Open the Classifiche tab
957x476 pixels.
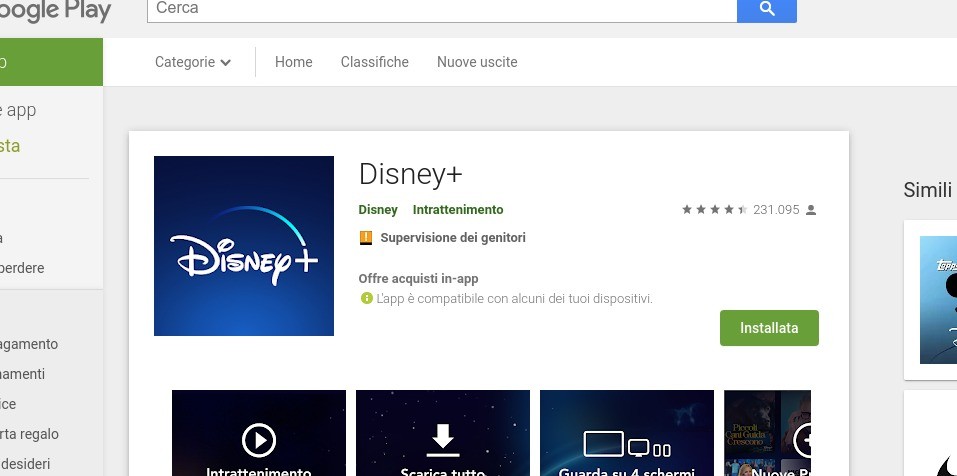point(375,62)
